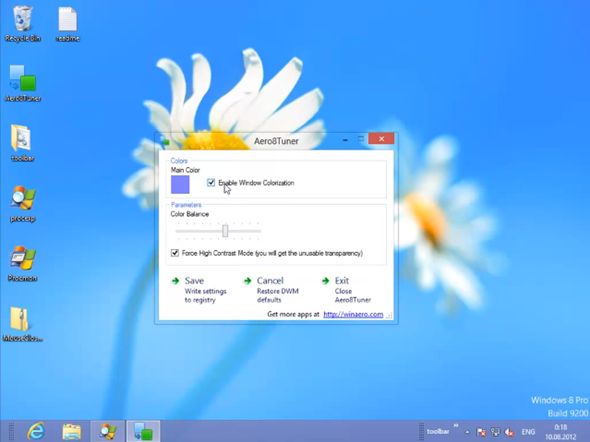590x442 pixels.
Task: Click the "Get more apps at" text
Action: [x=293, y=314]
